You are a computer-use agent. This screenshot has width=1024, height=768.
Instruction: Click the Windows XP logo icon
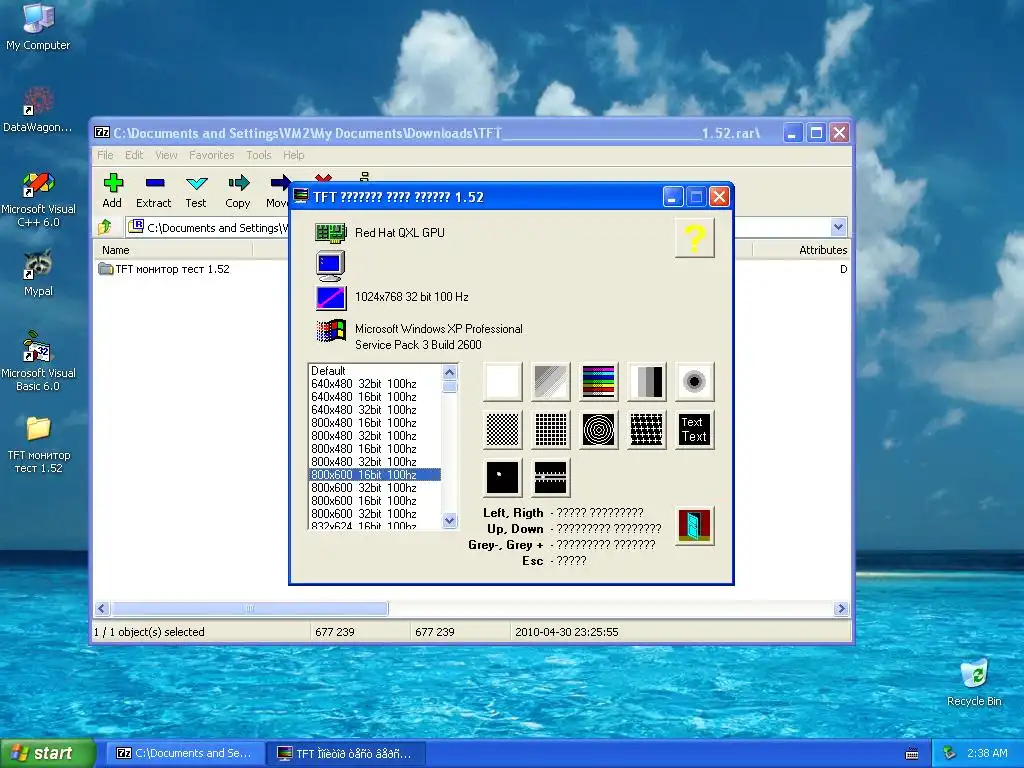tap(330, 331)
